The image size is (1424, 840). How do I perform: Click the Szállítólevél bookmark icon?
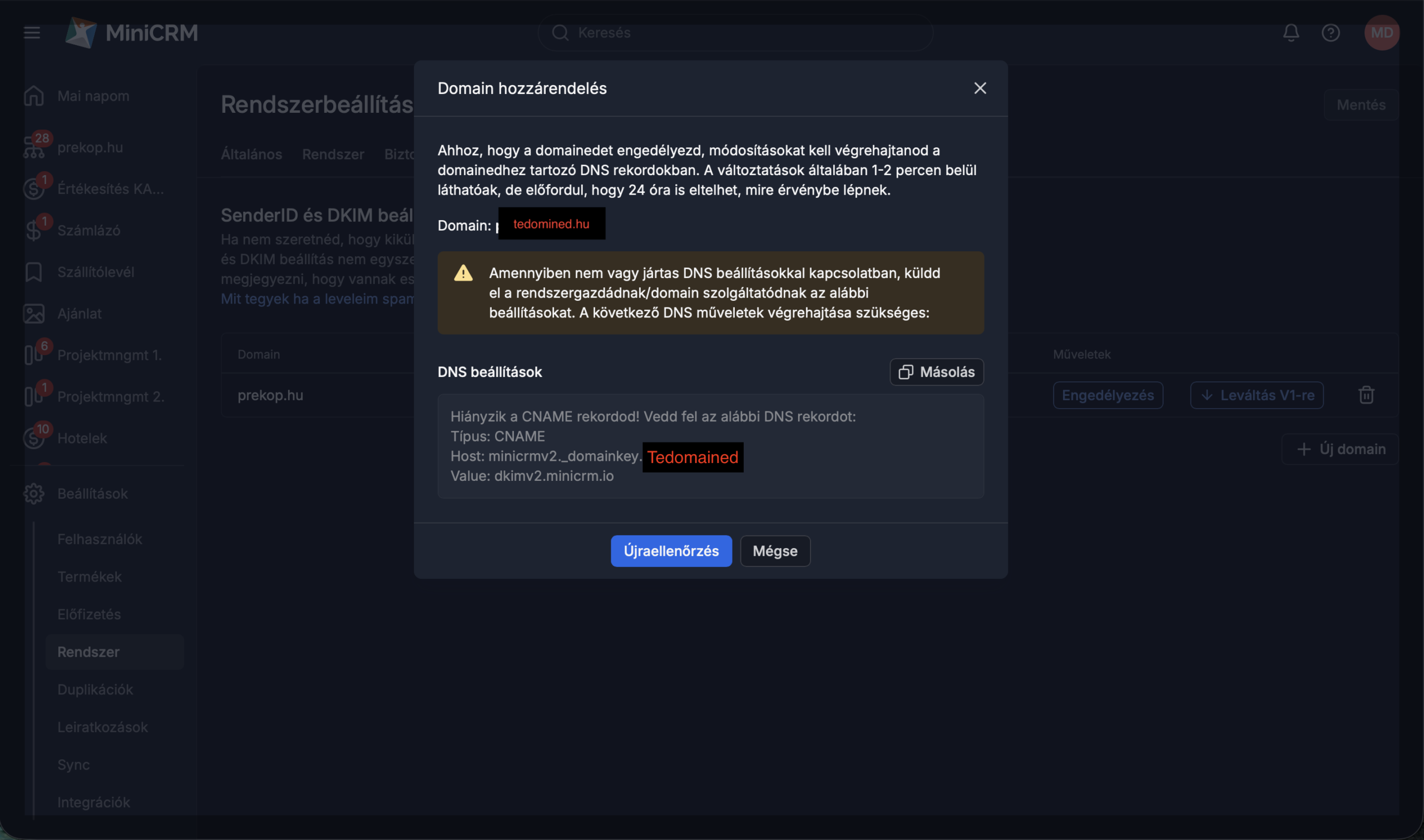point(33,272)
